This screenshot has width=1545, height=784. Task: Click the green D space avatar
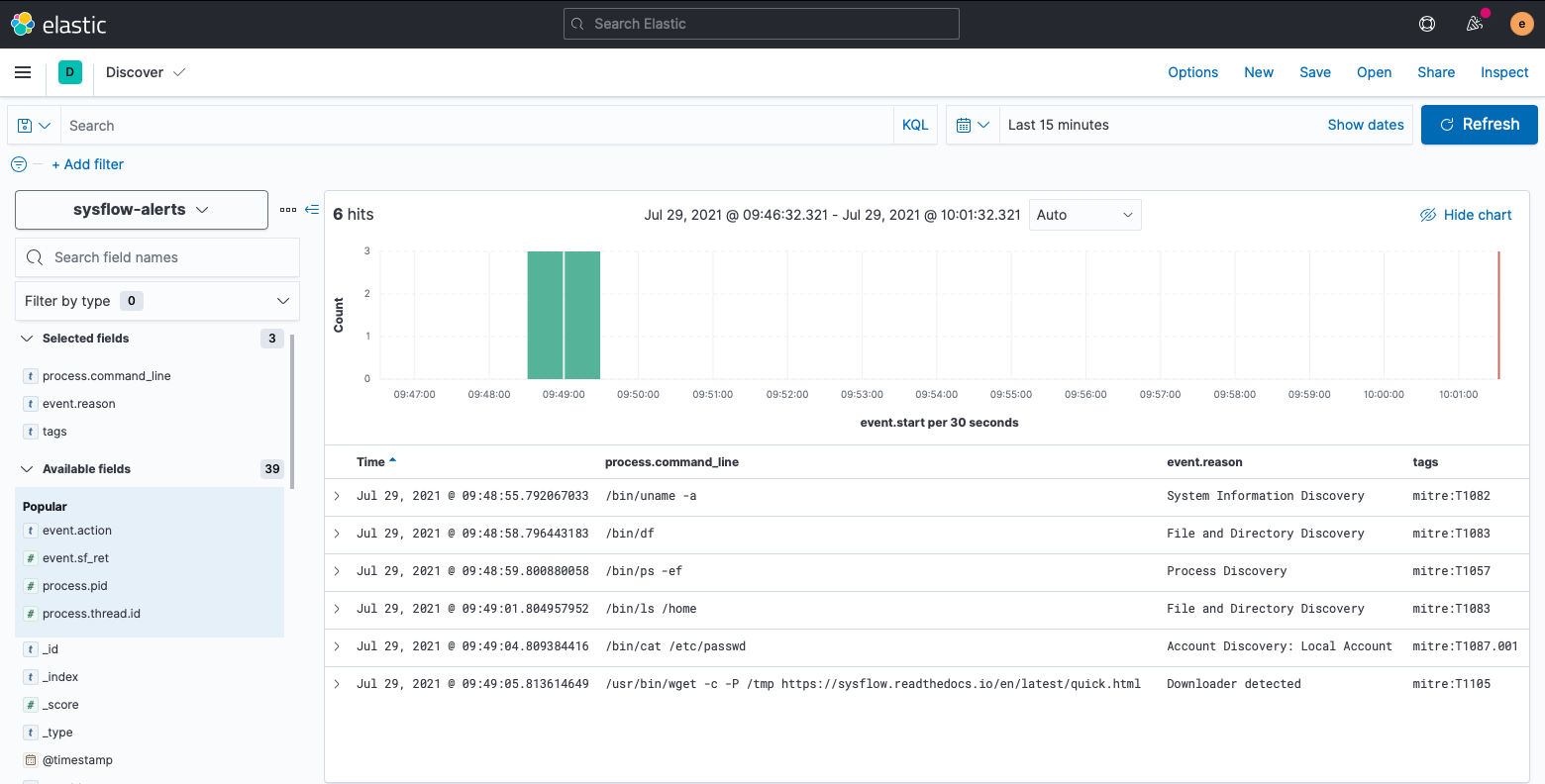(x=70, y=72)
